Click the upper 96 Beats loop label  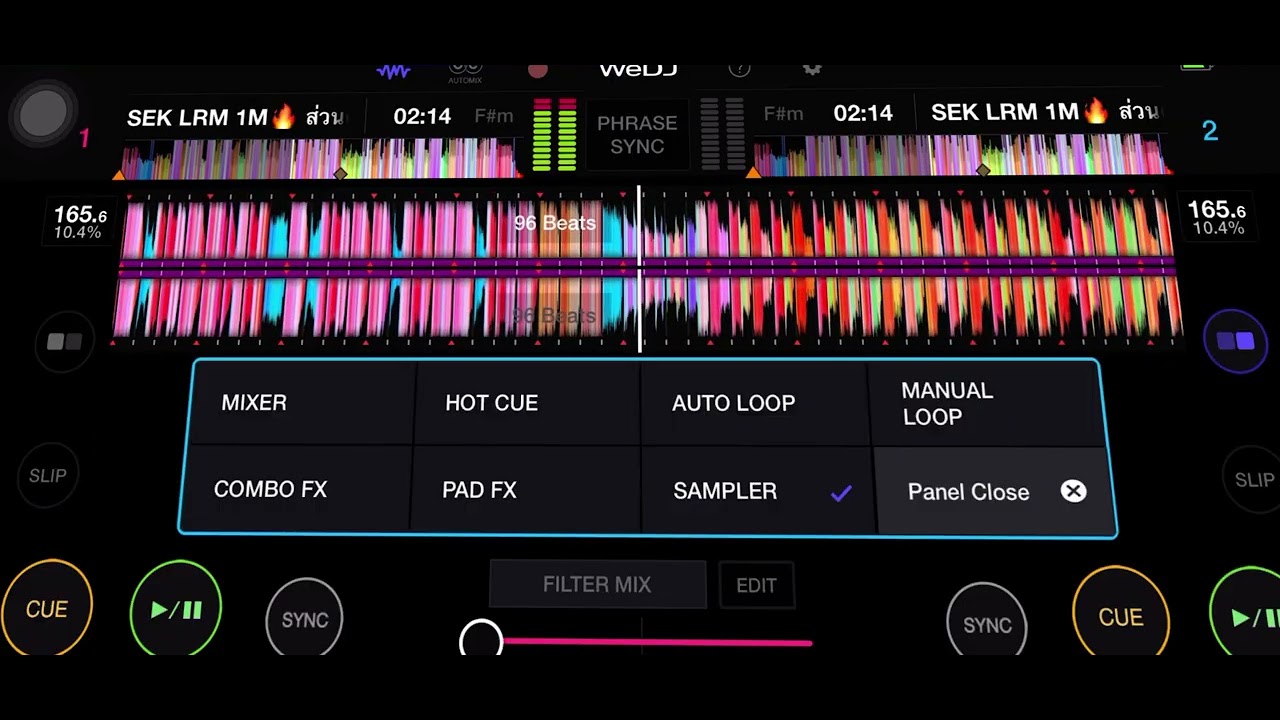click(555, 223)
